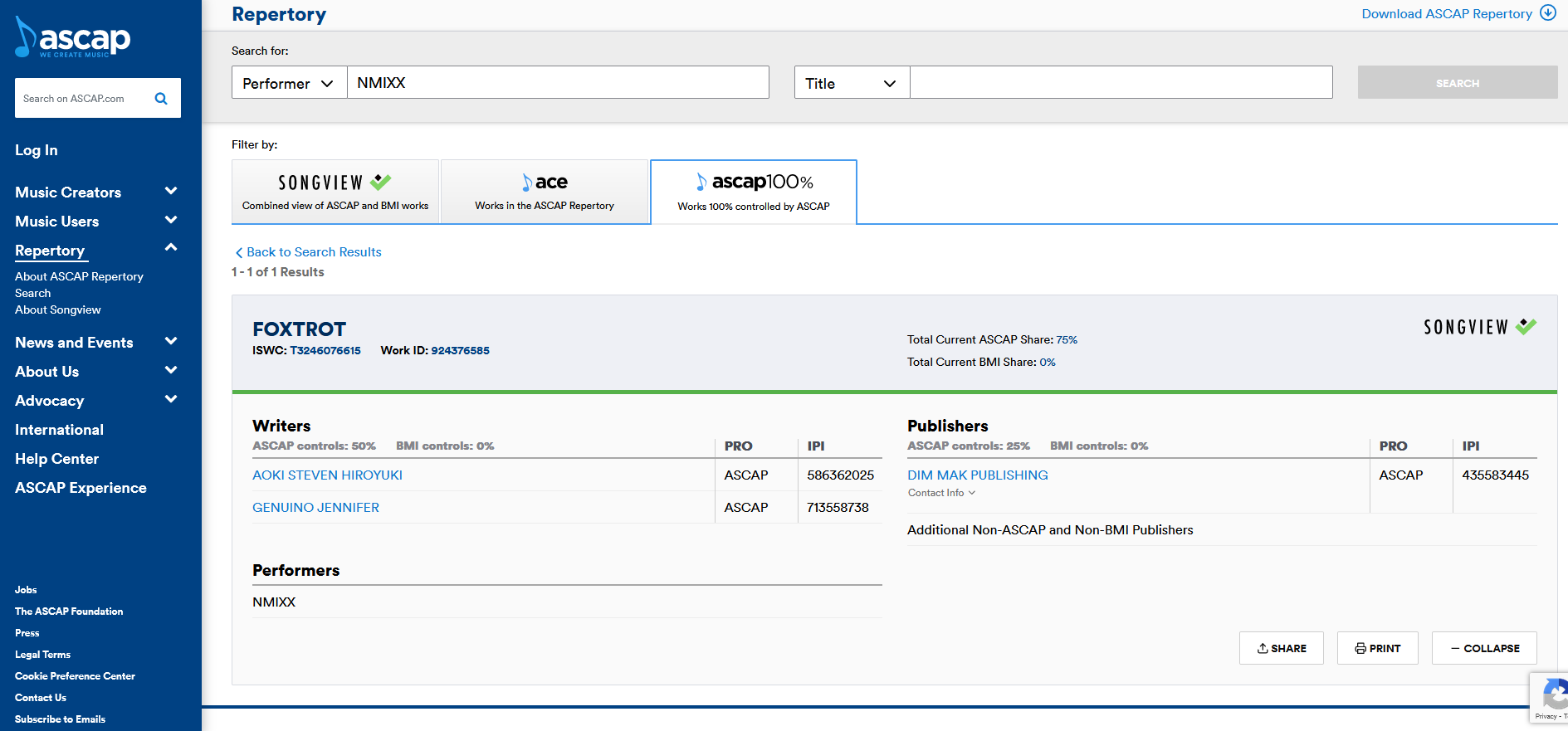Click Work ID 924376585

(x=460, y=351)
